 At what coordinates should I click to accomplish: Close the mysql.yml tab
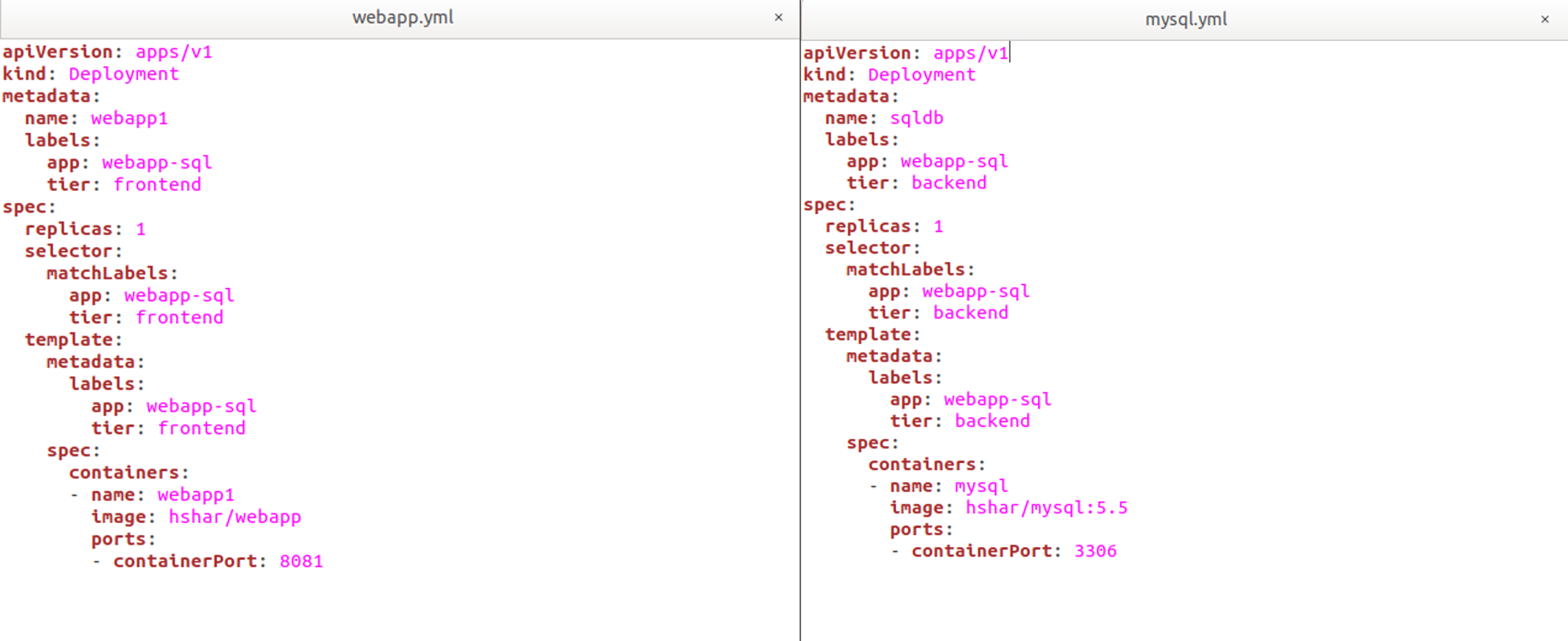point(1544,19)
